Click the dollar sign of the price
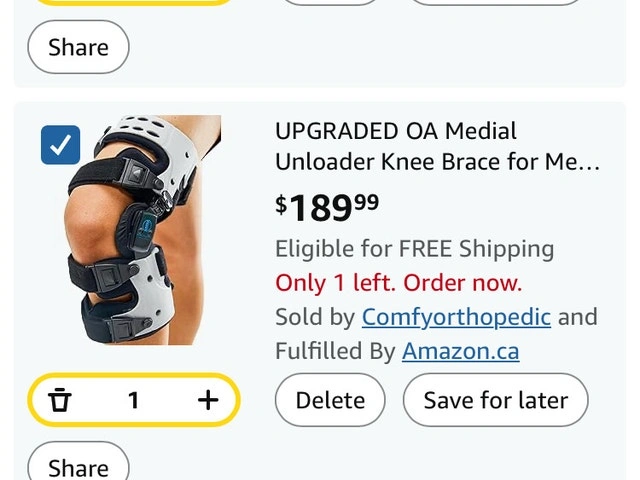 click(x=281, y=203)
